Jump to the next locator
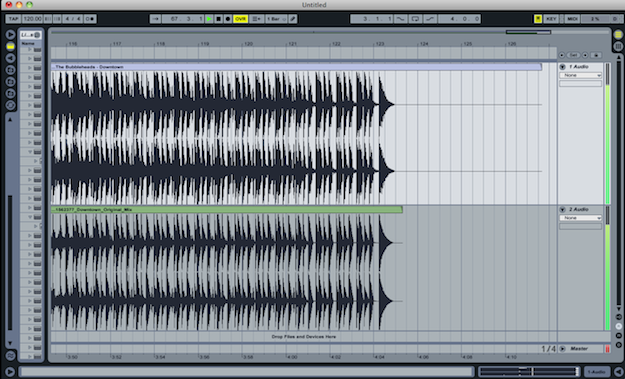Viewport: 625px width, 379px height. pyautogui.click(x=585, y=55)
